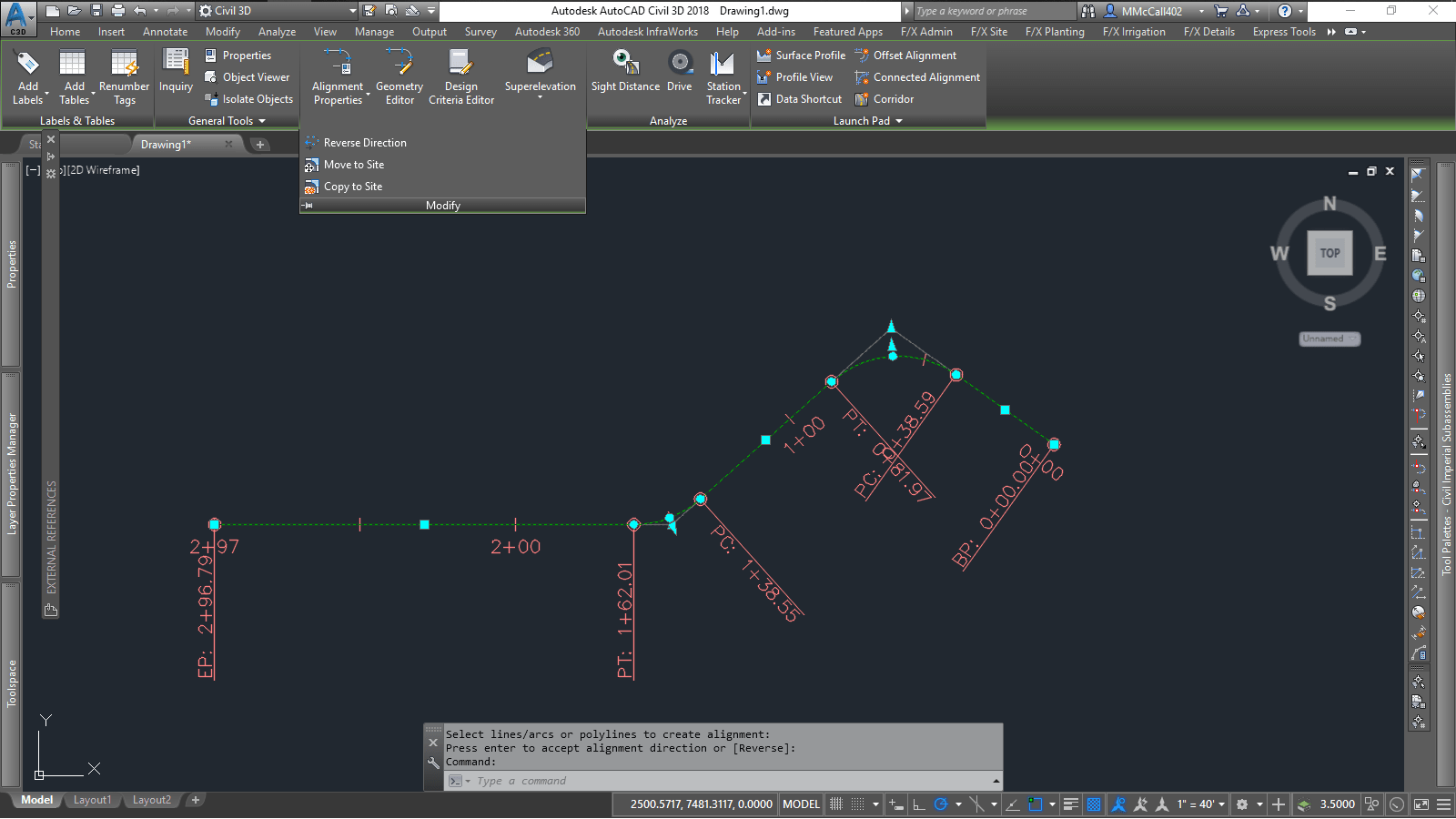Click the Plot printer icon
Viewport: 1456px width, 819px height.
click(x=118, y=11)
